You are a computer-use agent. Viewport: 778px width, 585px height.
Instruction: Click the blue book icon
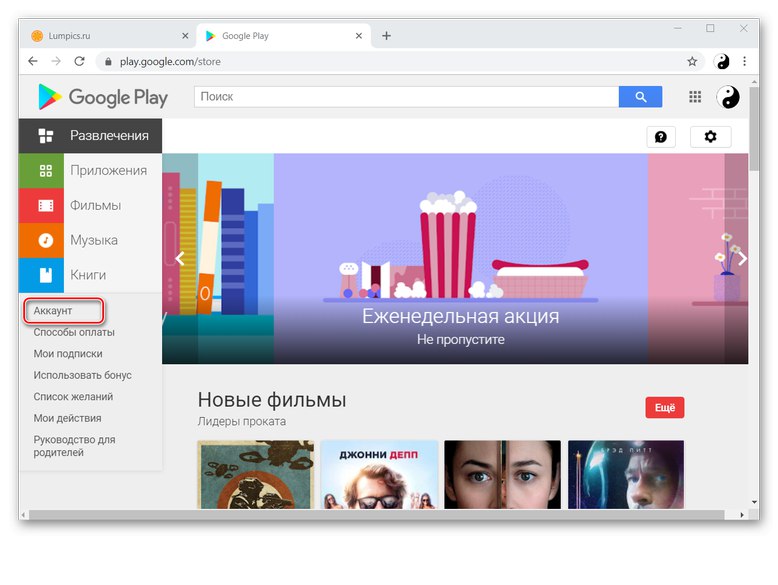click(46, 275)
